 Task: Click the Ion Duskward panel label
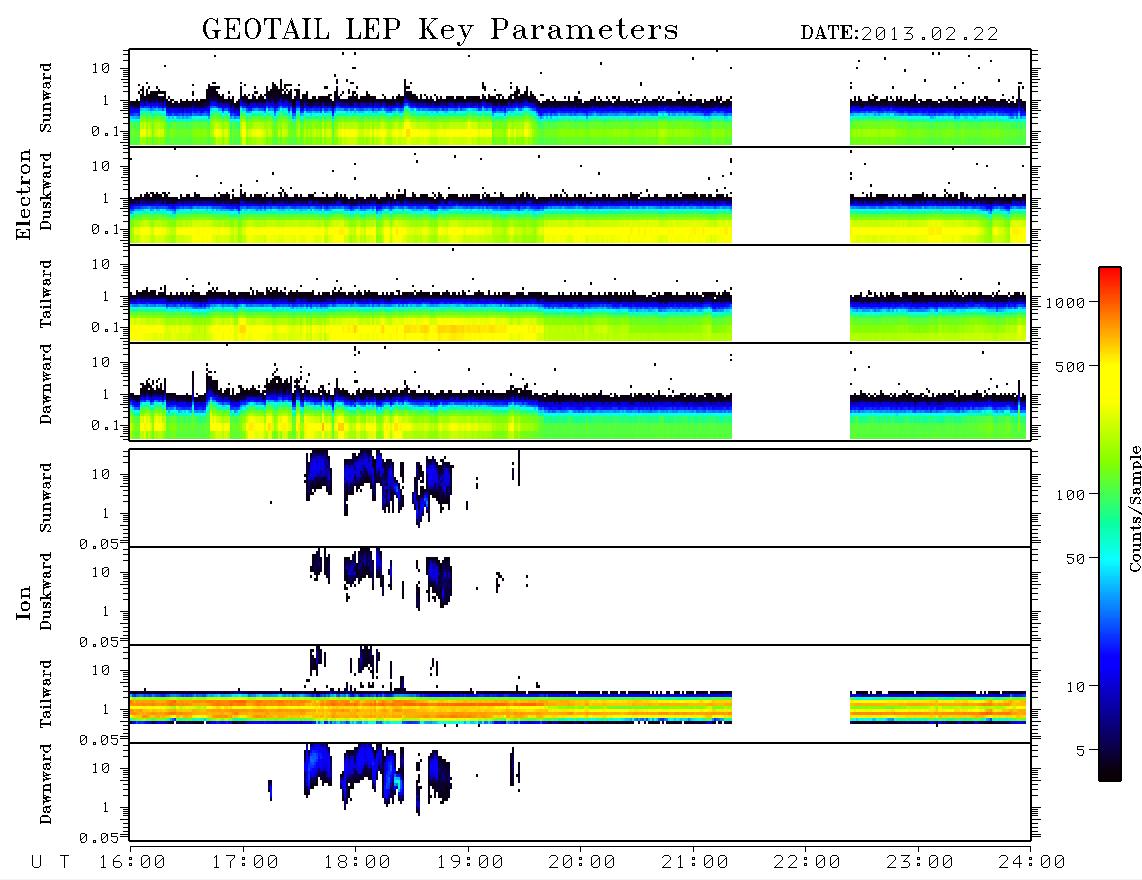tap(46, 592)
